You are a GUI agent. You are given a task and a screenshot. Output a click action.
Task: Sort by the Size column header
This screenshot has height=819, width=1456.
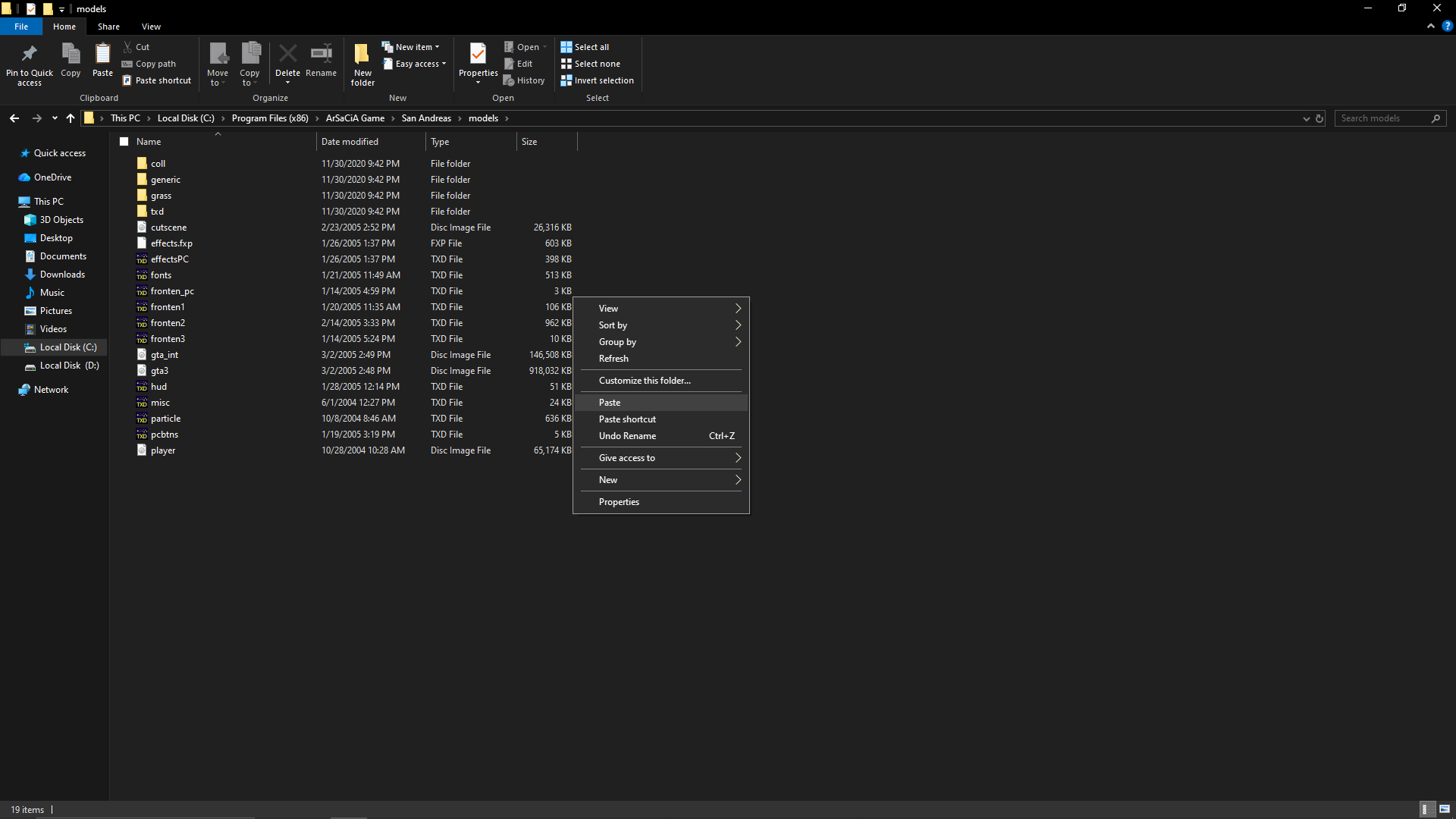click(547, 142)
